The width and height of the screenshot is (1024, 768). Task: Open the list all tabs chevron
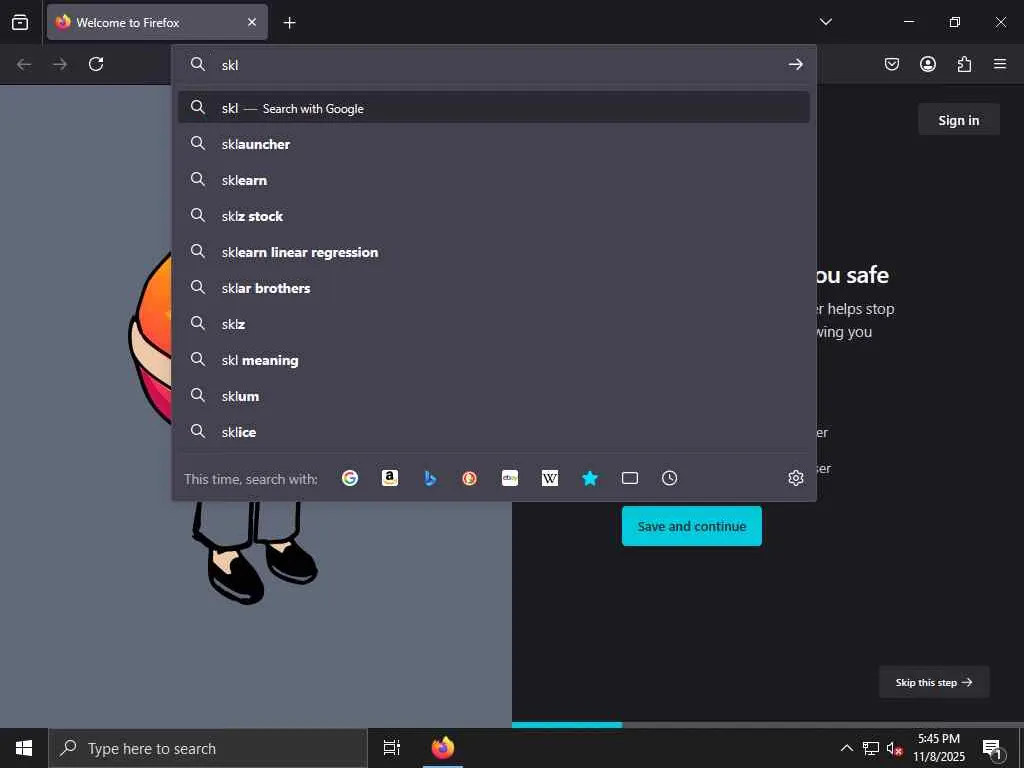(825, 22)
